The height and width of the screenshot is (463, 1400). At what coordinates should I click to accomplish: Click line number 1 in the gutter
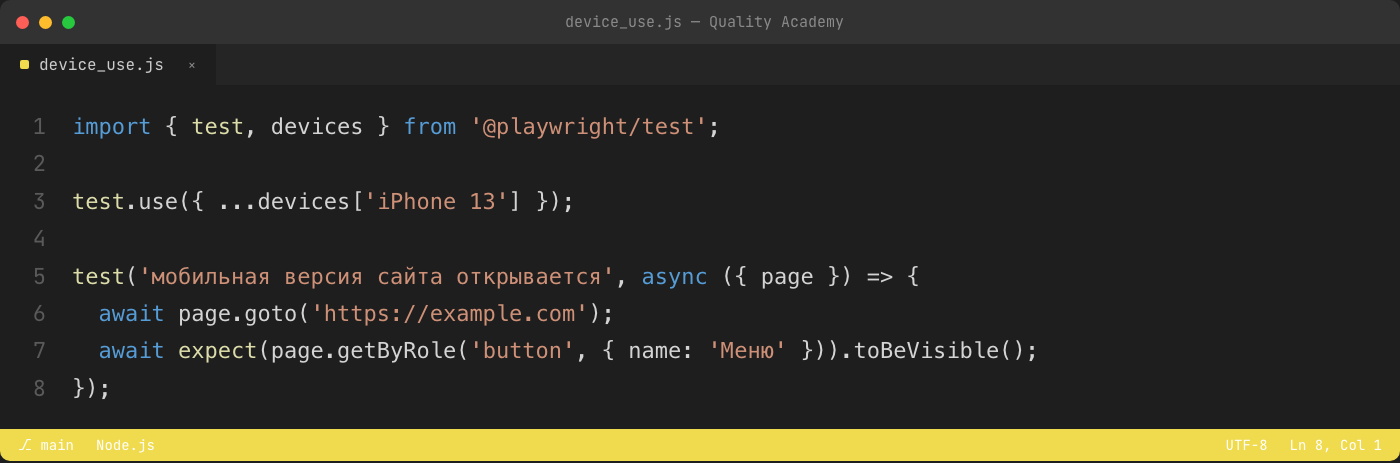coord(39,127)
